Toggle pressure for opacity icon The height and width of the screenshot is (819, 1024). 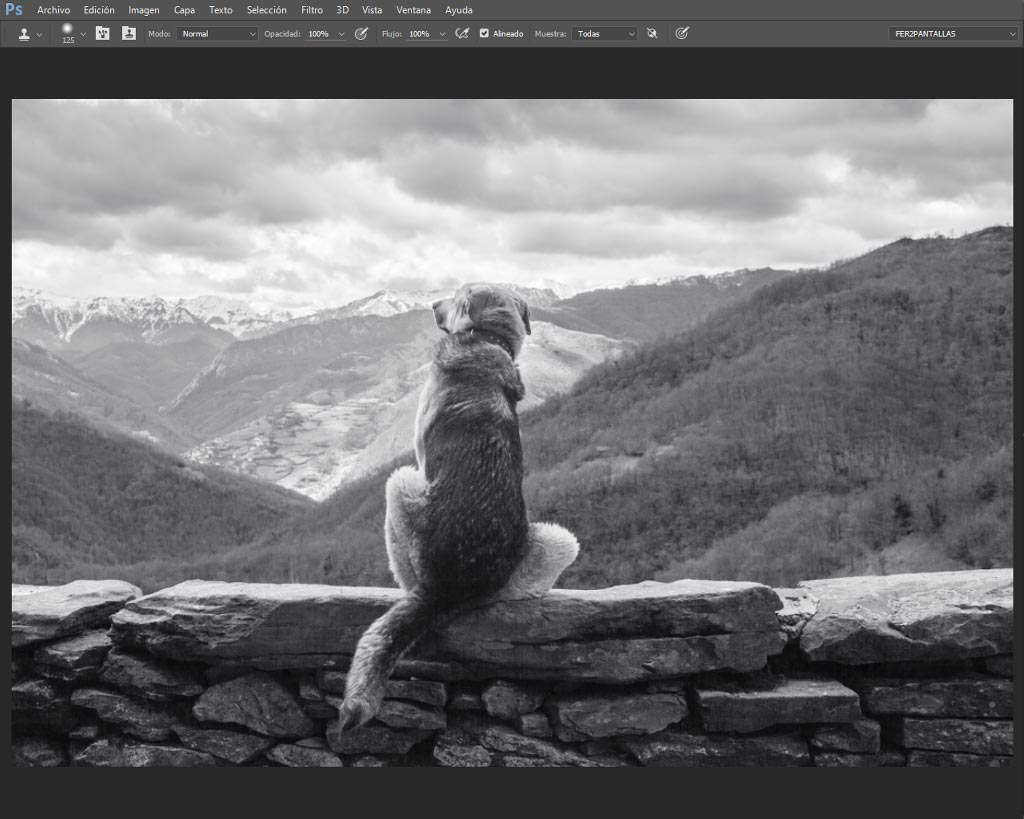361,33
